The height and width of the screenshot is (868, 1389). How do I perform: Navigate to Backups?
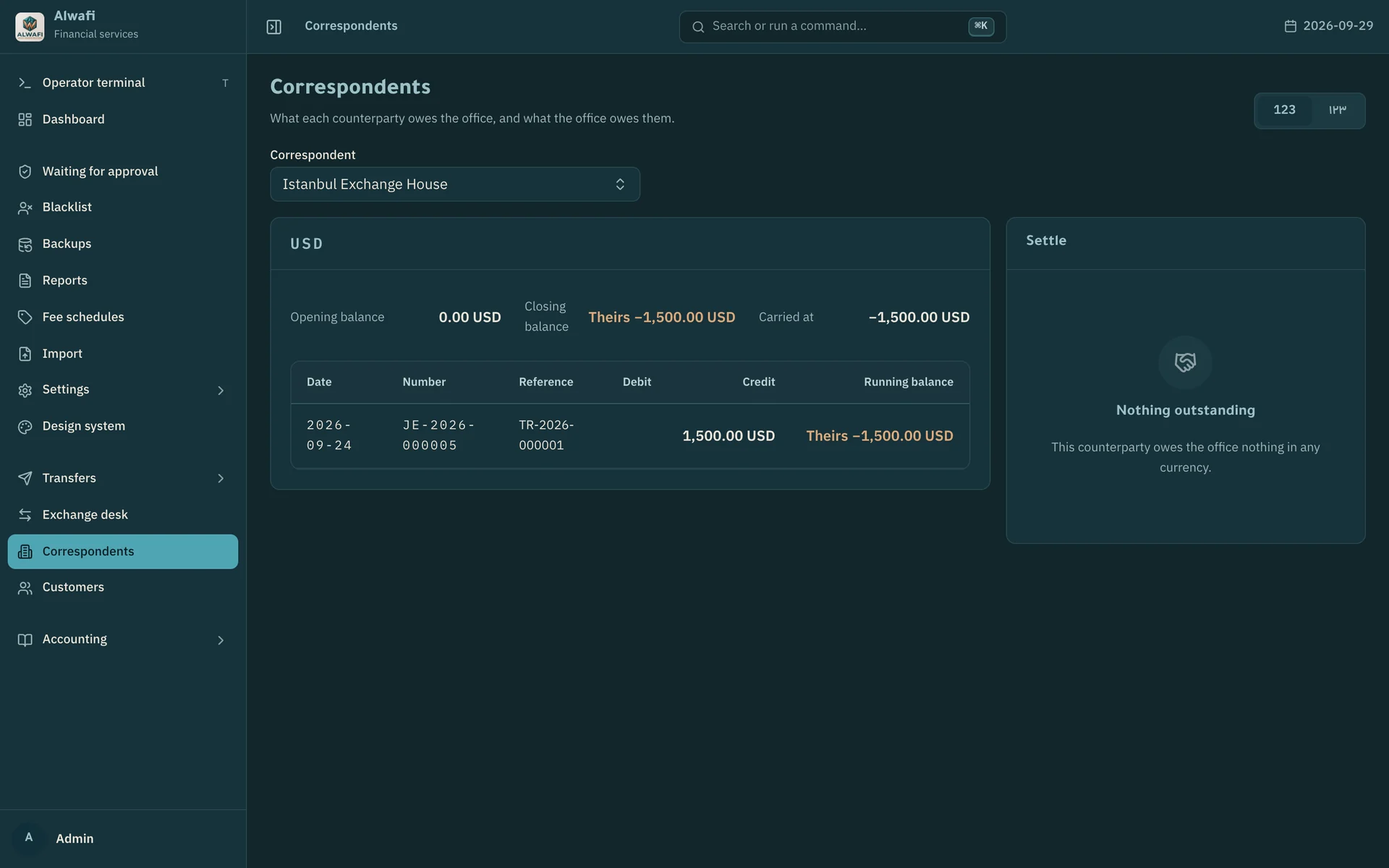123,244
